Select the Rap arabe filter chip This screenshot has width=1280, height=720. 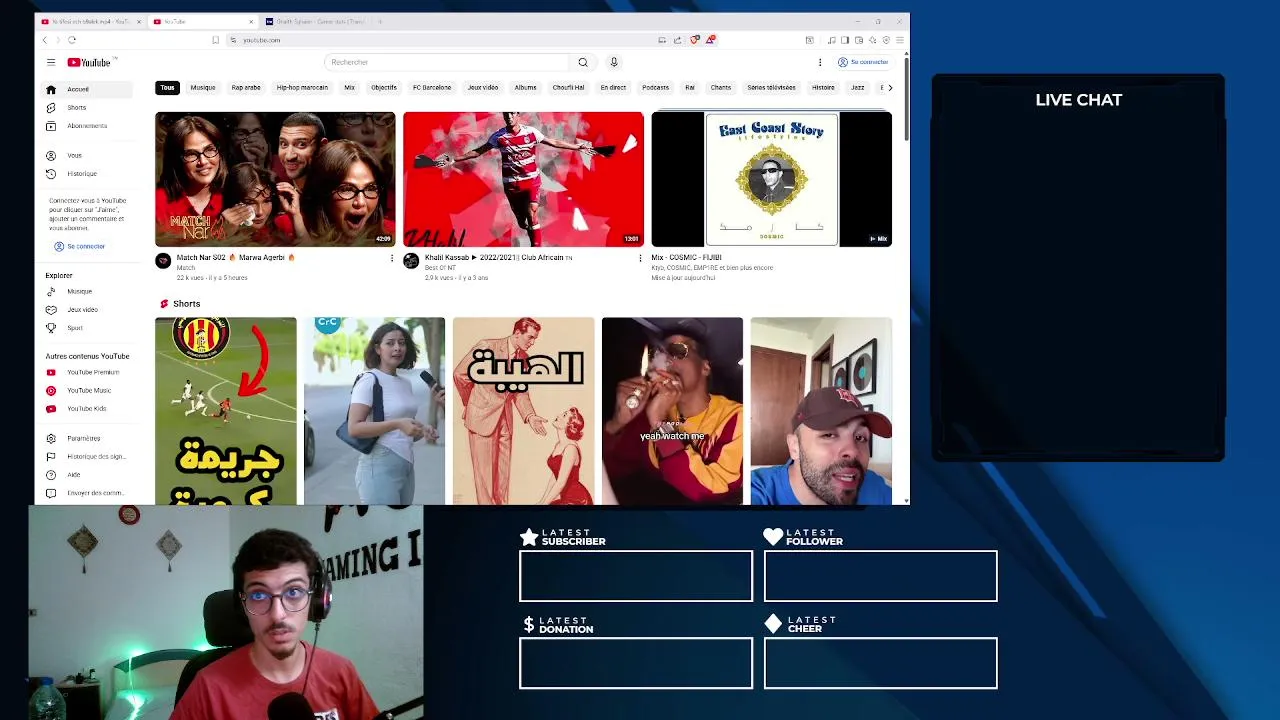[246, 88]
